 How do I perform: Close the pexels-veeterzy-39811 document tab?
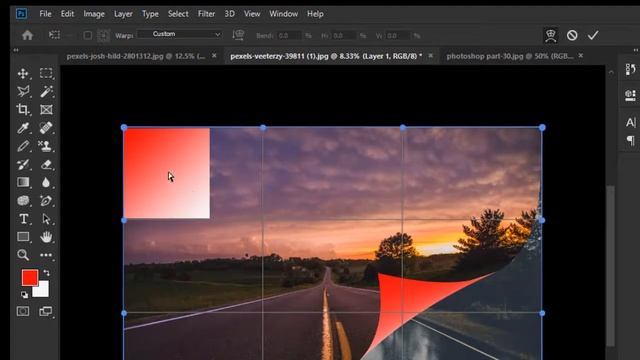click(430, 56)
